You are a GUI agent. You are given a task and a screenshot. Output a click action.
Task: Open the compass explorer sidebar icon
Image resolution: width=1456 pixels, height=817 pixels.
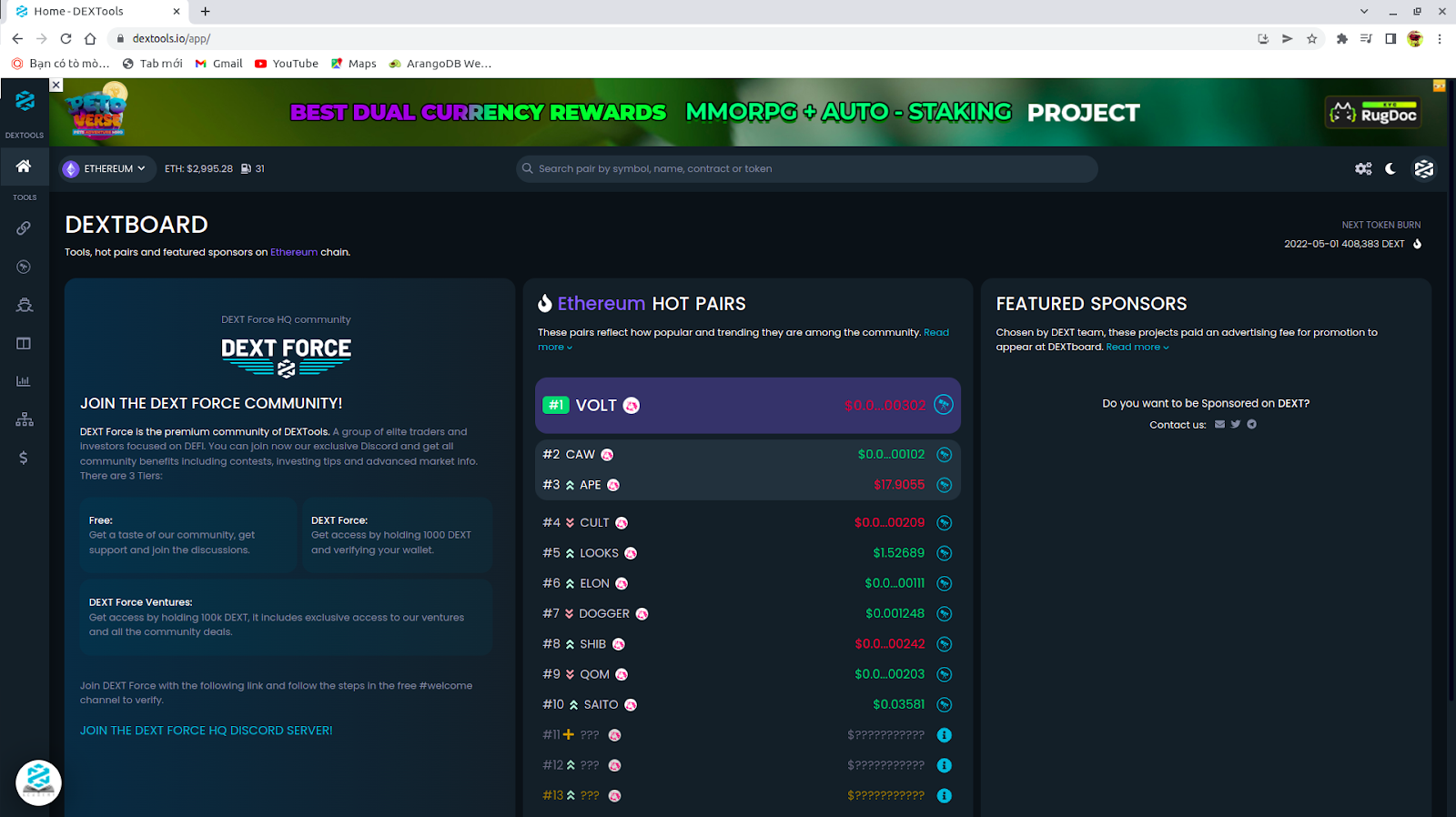pos(24,267)
